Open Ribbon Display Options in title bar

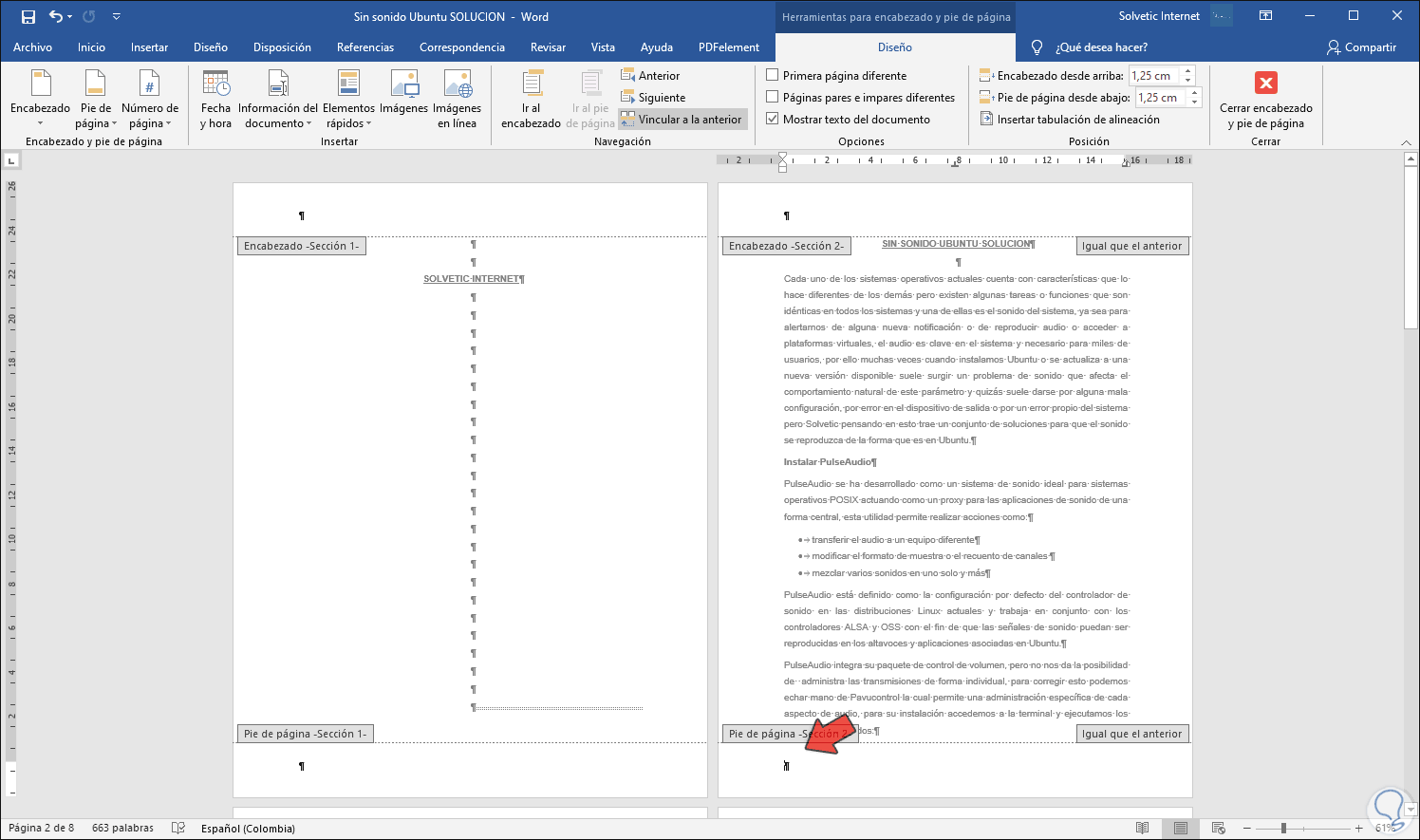(1265, 16)
